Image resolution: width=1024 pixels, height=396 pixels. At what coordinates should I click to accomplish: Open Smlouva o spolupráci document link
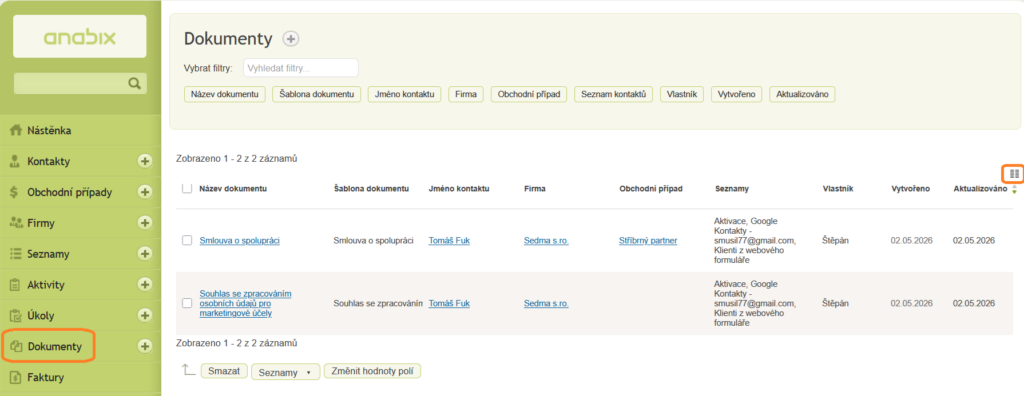point(240,240)
